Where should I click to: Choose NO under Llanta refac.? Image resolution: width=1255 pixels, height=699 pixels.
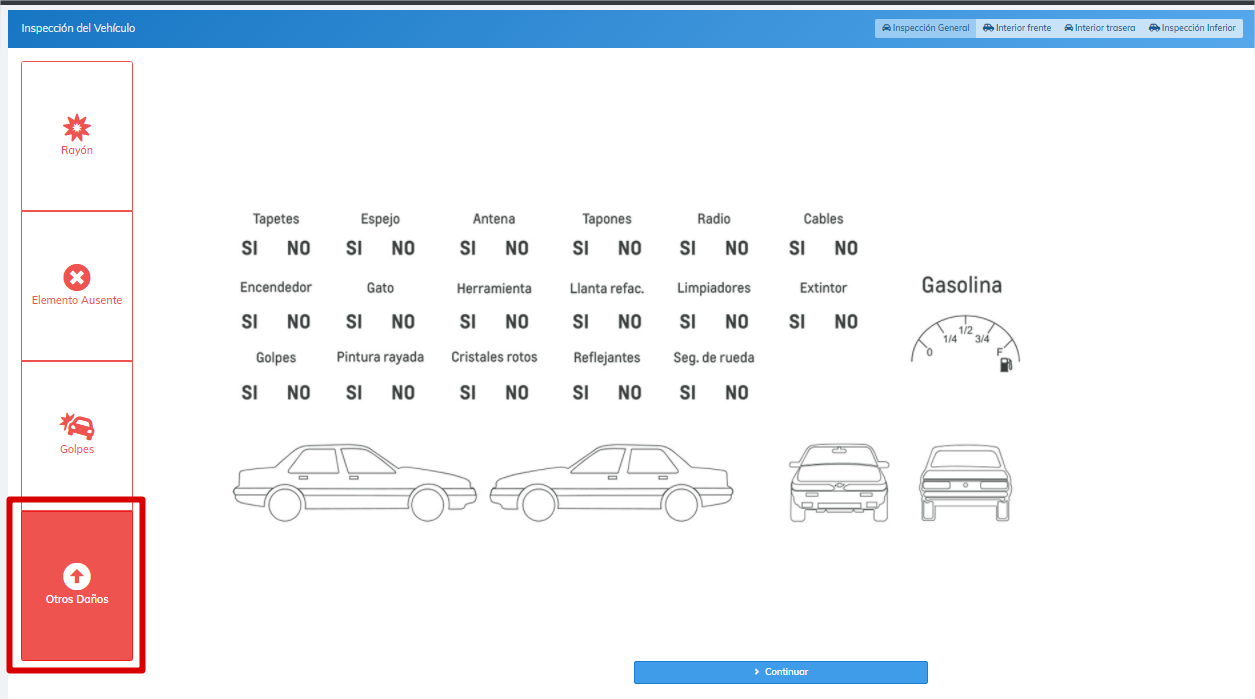629,322
